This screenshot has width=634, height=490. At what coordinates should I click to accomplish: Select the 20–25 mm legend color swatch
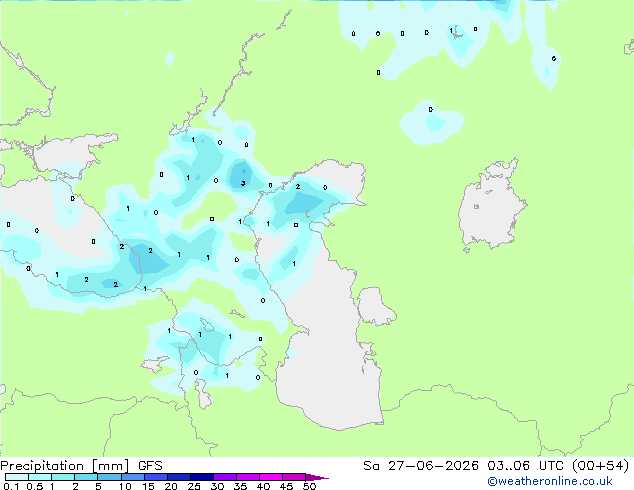click(x=178, y=477)
